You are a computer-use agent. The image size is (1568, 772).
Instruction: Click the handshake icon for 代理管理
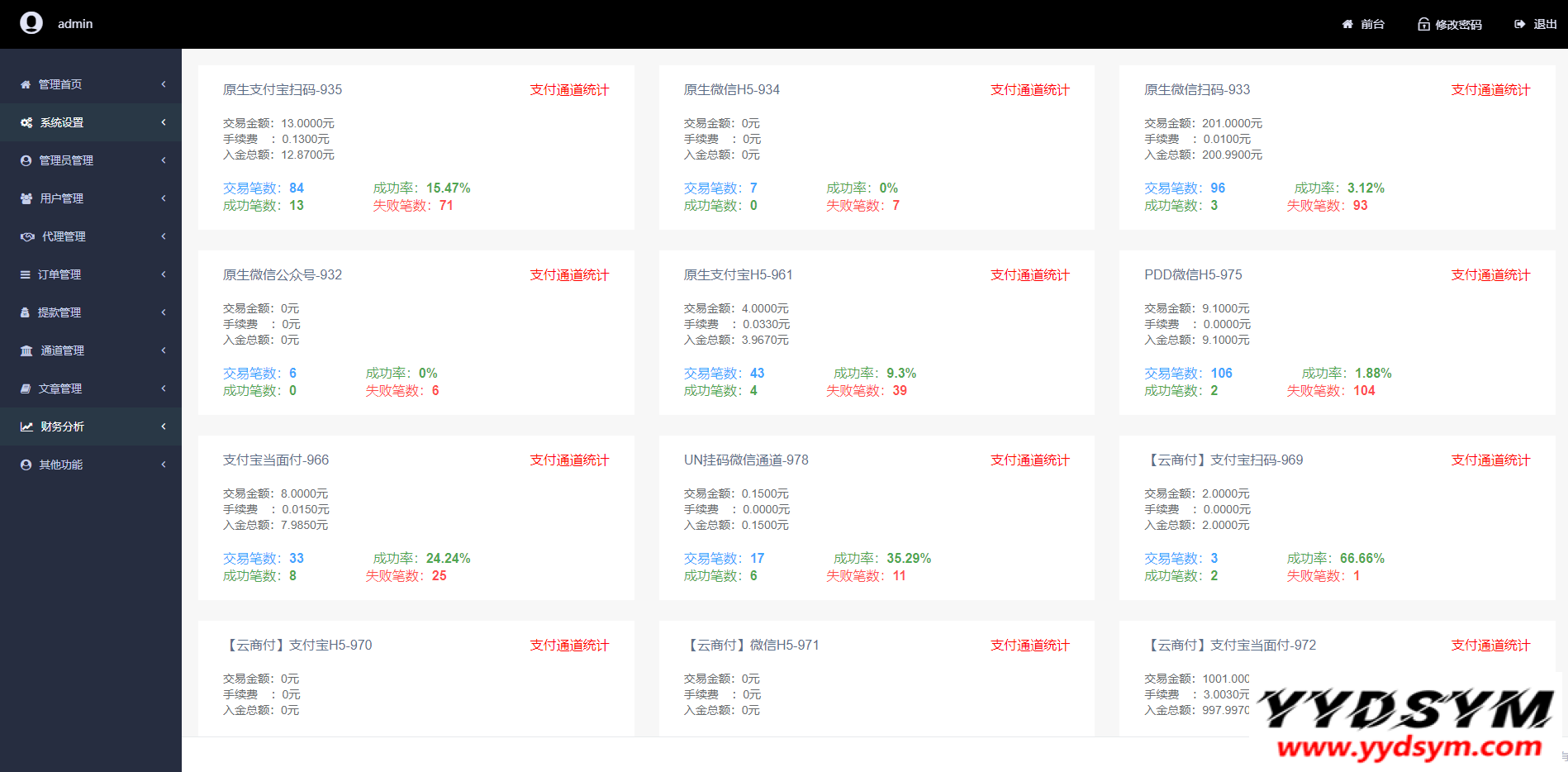pos(27,236)
